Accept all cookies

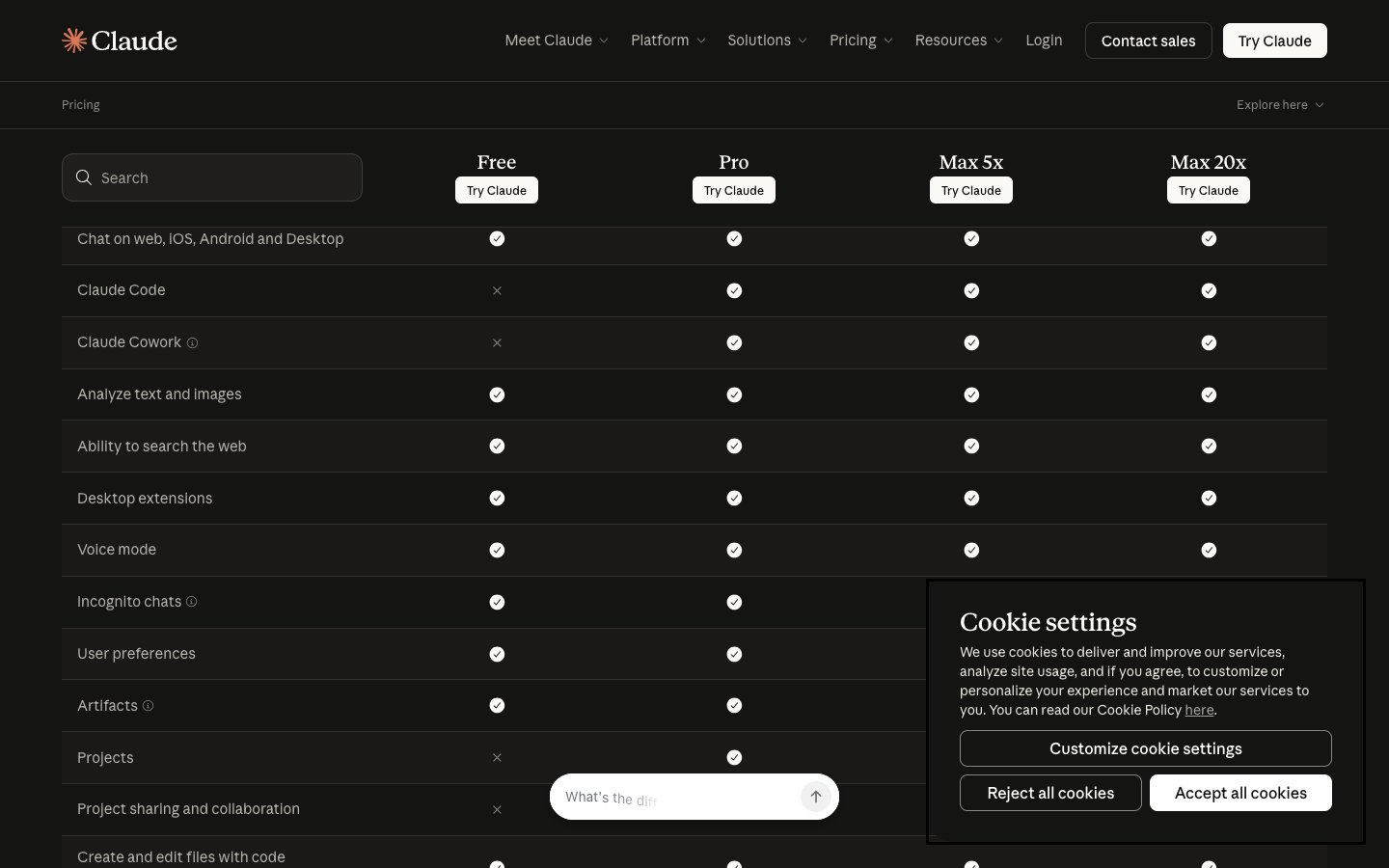tap(1240, 793)
